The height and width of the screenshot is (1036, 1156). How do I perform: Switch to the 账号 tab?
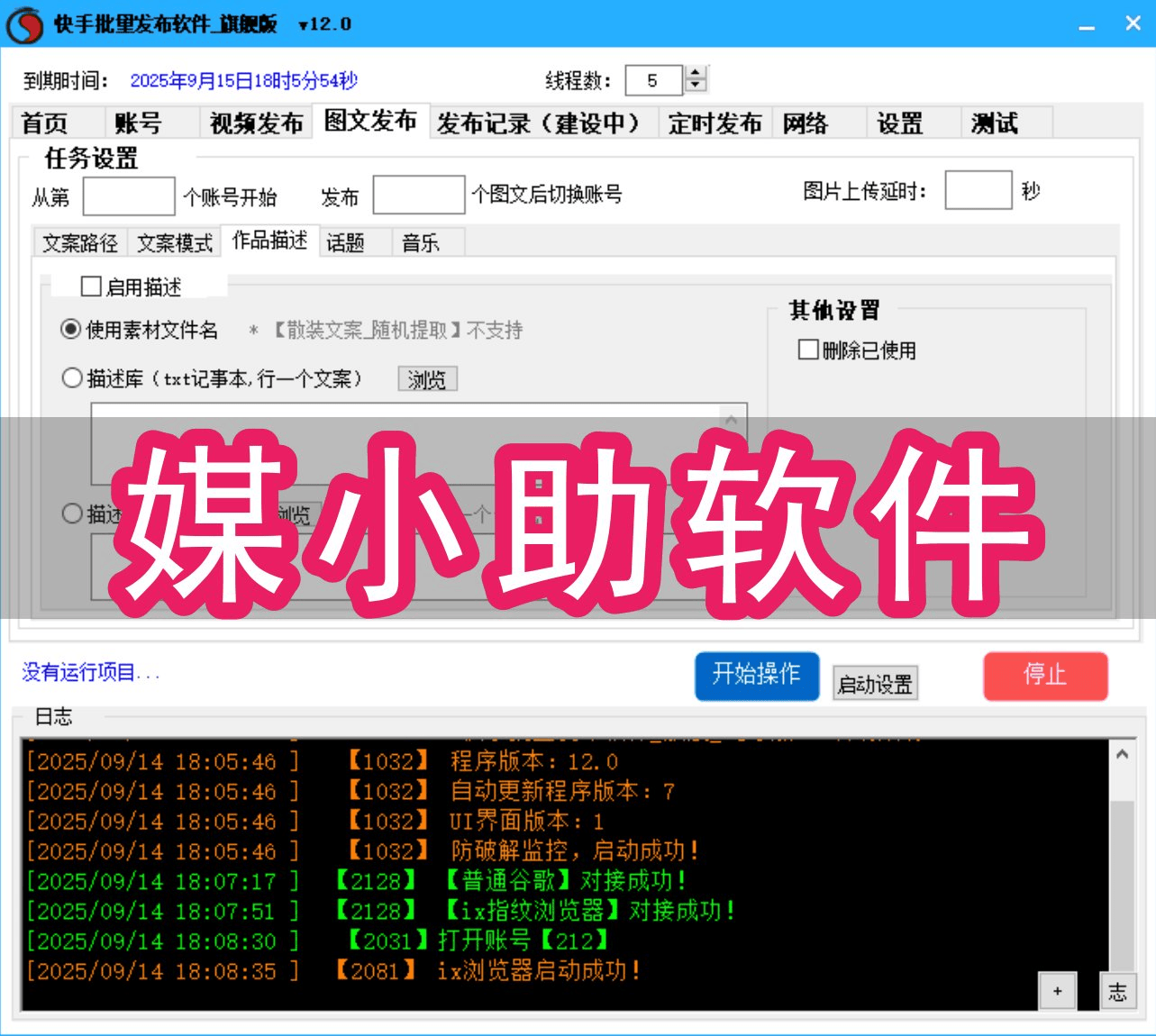tap(151, 123)
